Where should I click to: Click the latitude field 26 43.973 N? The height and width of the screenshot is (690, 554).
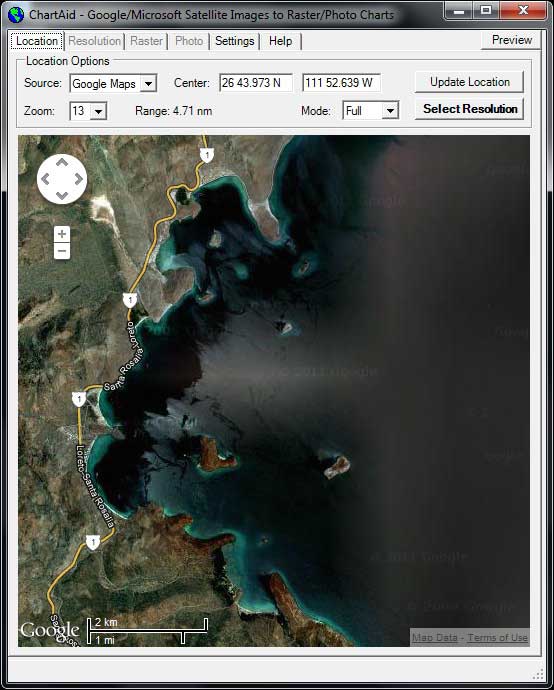(x=256, y=83)
